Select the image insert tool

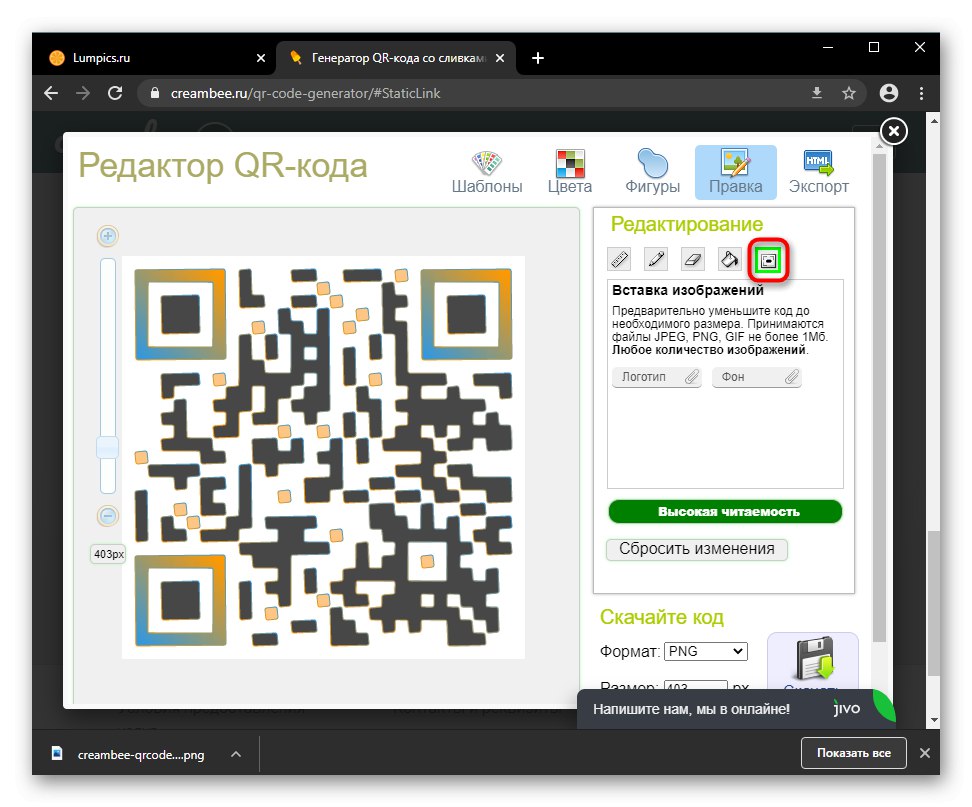click(768, 260)
